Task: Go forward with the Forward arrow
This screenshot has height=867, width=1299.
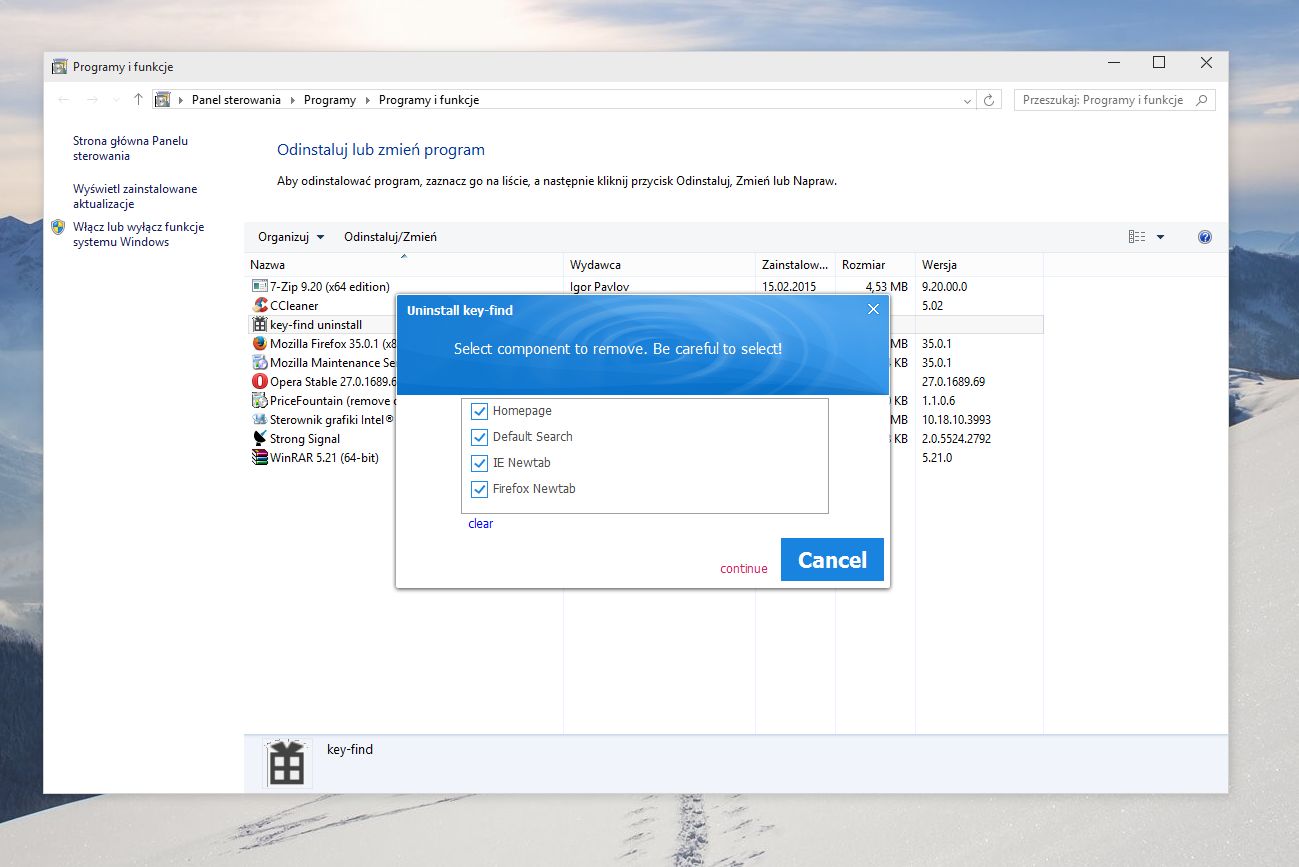Action: [92, 100]
